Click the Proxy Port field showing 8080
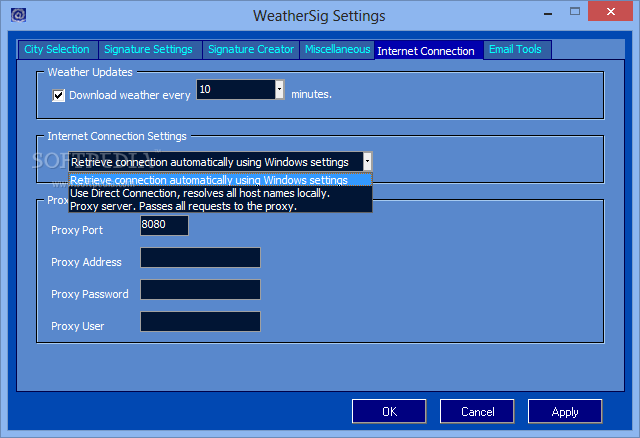 point(164,225)
